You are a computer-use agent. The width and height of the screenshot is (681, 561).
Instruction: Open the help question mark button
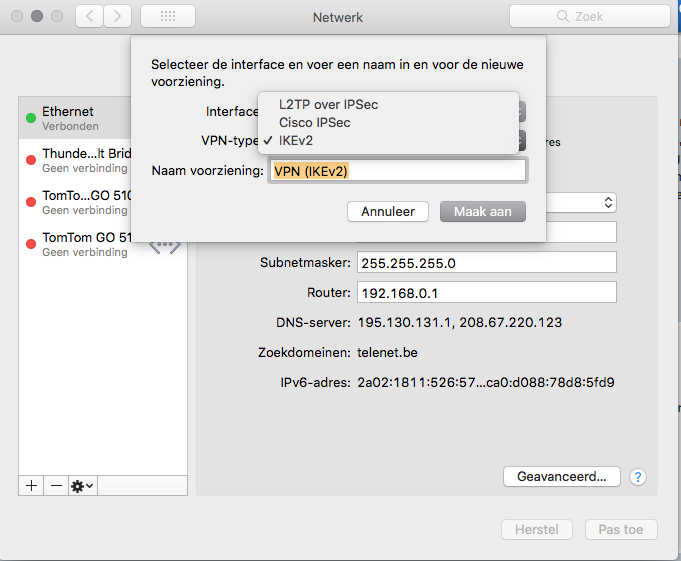coord(638,477)
